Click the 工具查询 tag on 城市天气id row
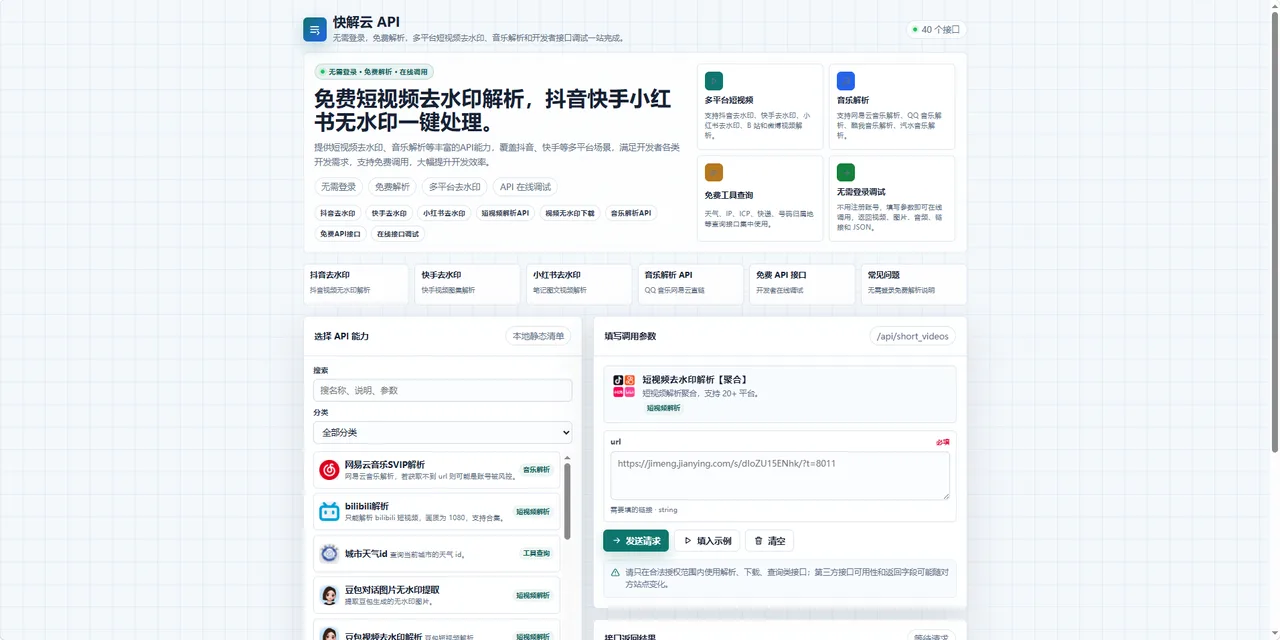 pyautogui.click(x=537, y=553)
